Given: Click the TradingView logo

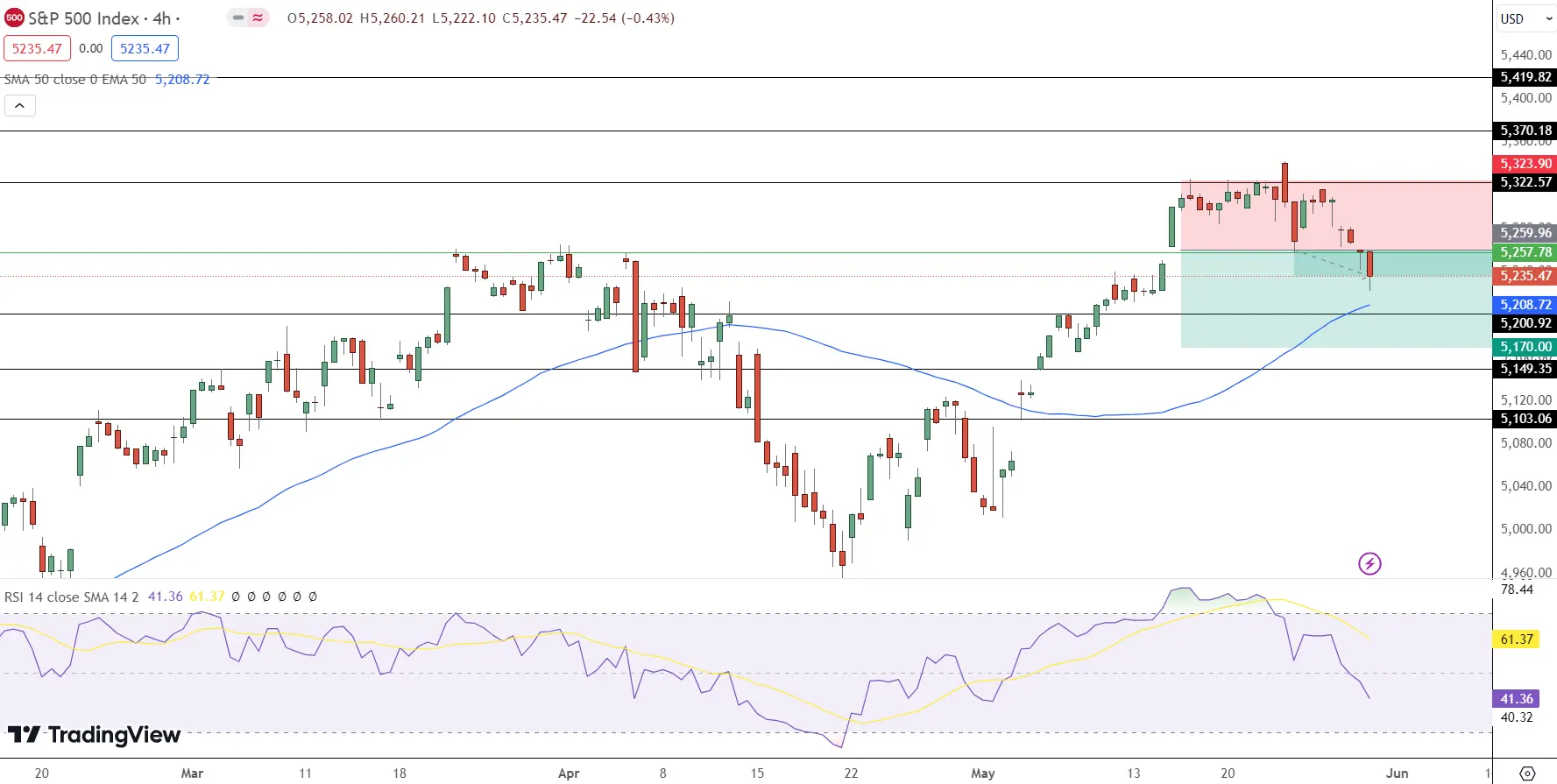Looking at the screenshot, I should [x=94, y=734].
